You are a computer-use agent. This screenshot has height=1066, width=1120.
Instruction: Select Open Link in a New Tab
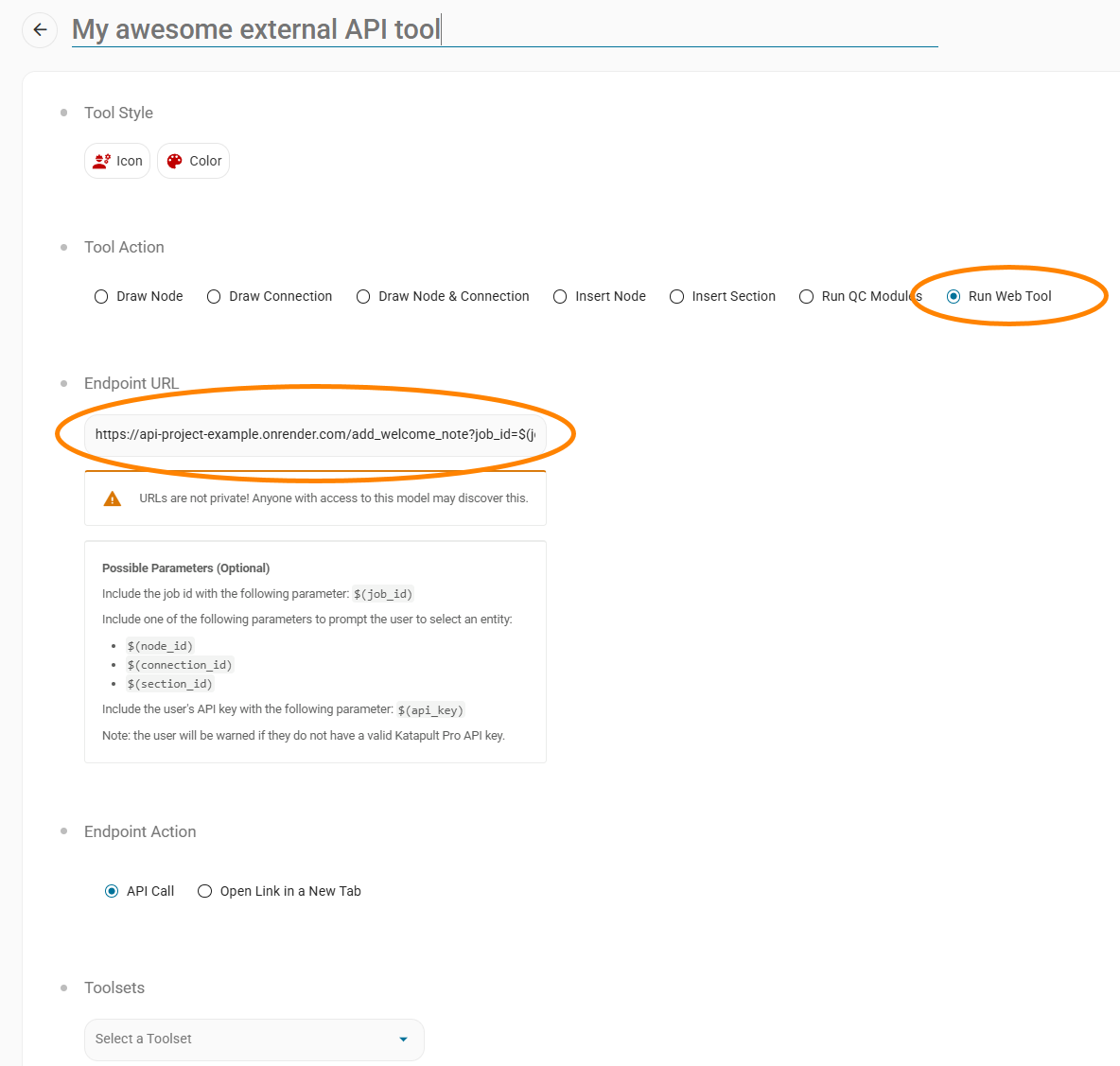204,891
